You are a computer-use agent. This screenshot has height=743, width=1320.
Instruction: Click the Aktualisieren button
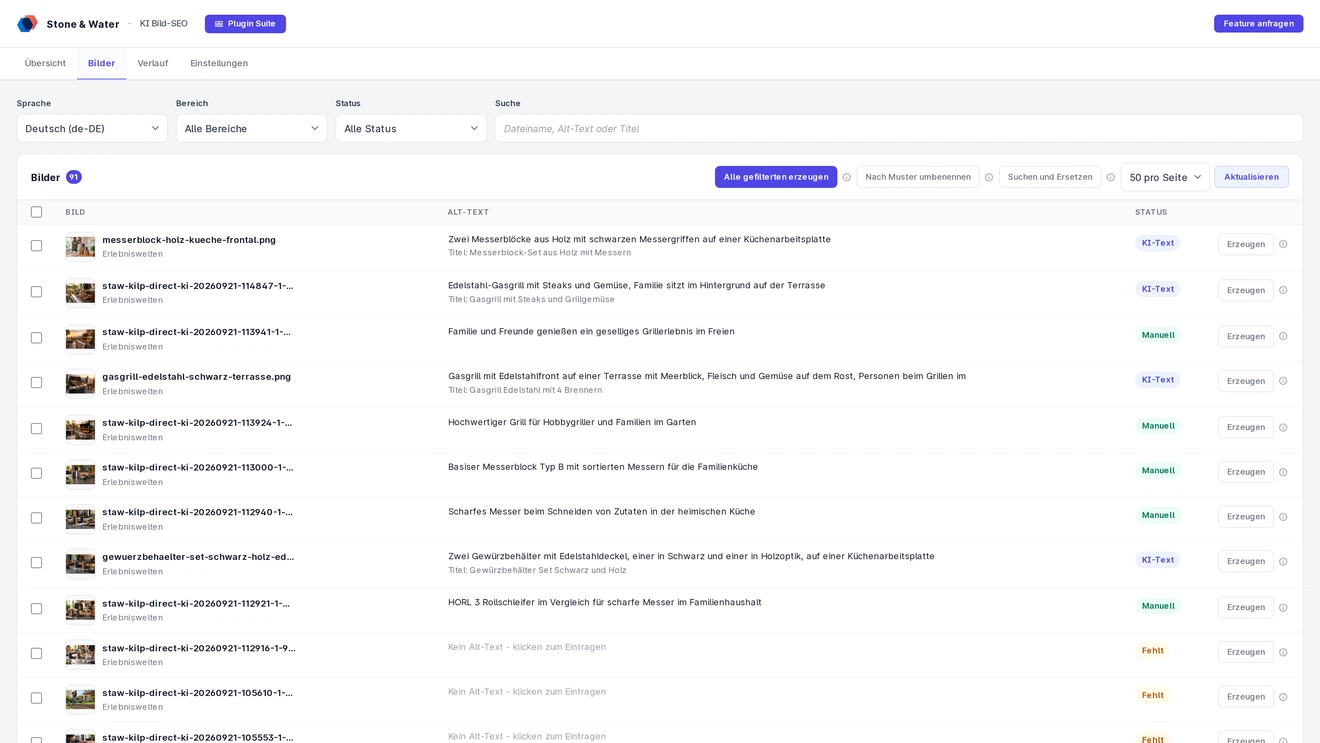tap(1251, 177)
